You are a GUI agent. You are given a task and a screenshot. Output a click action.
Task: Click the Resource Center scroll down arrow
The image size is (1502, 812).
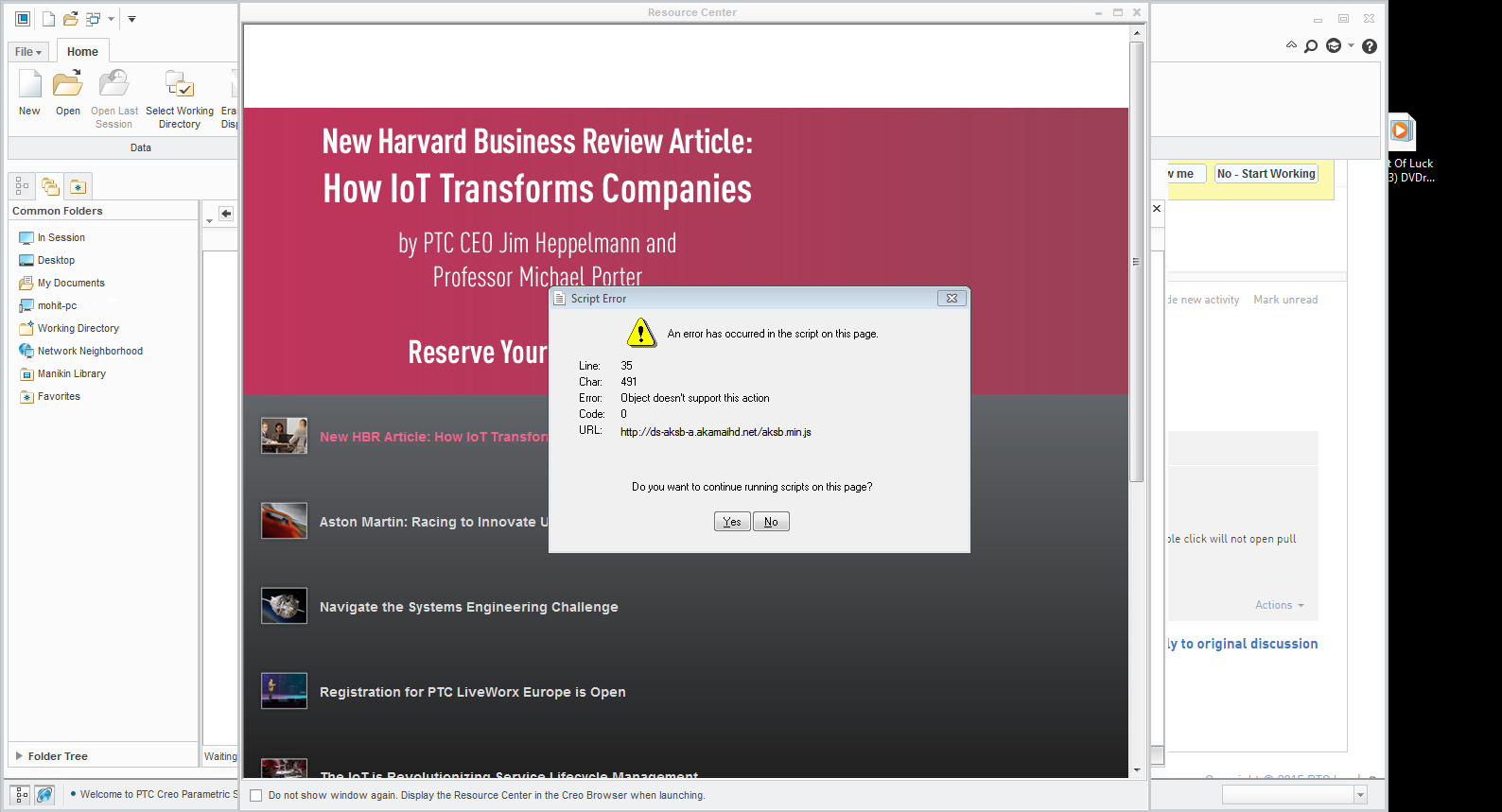click(x=1136, y=770)
